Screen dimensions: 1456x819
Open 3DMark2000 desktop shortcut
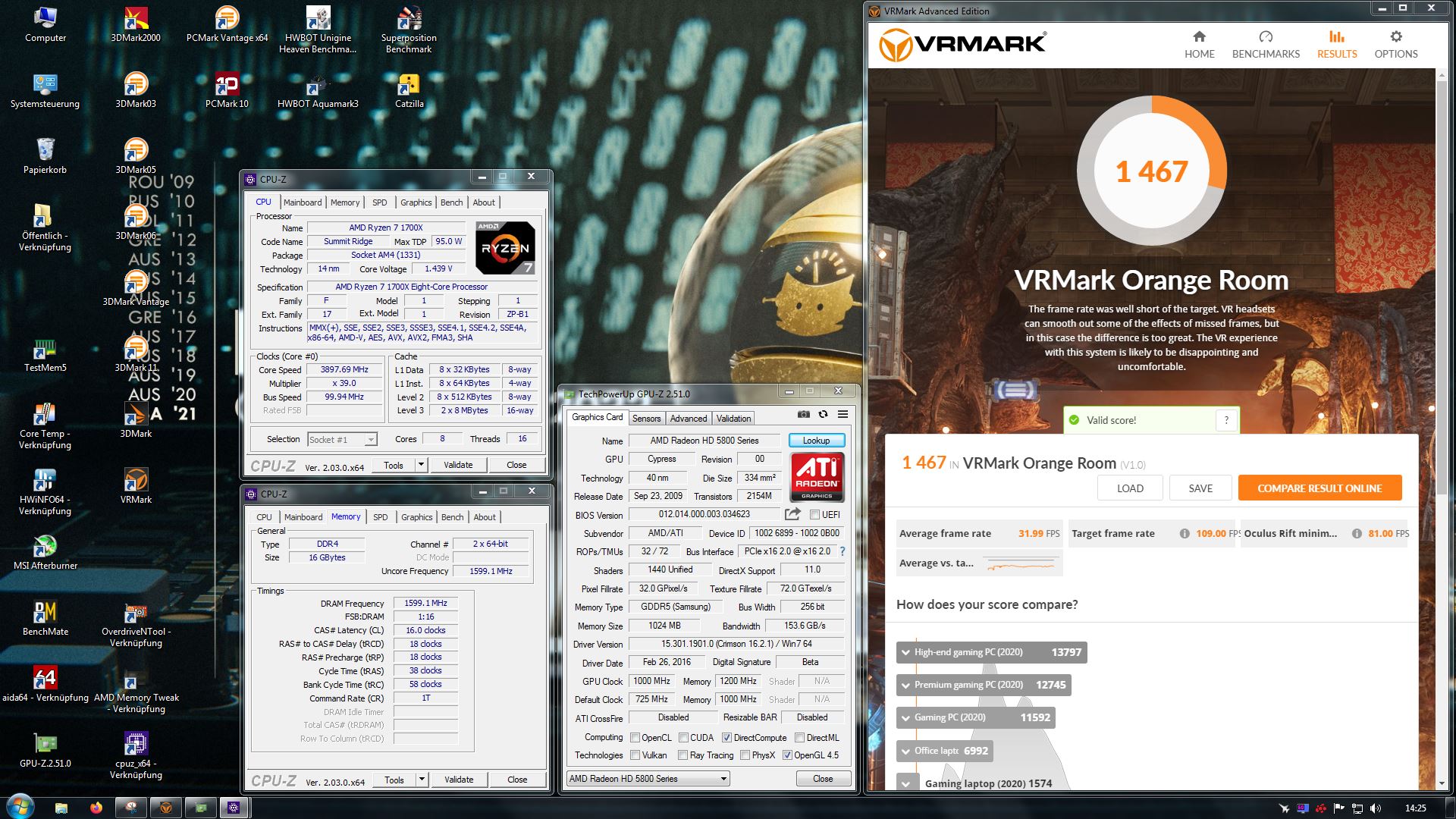pyautogui.click(x=136, y=24)
